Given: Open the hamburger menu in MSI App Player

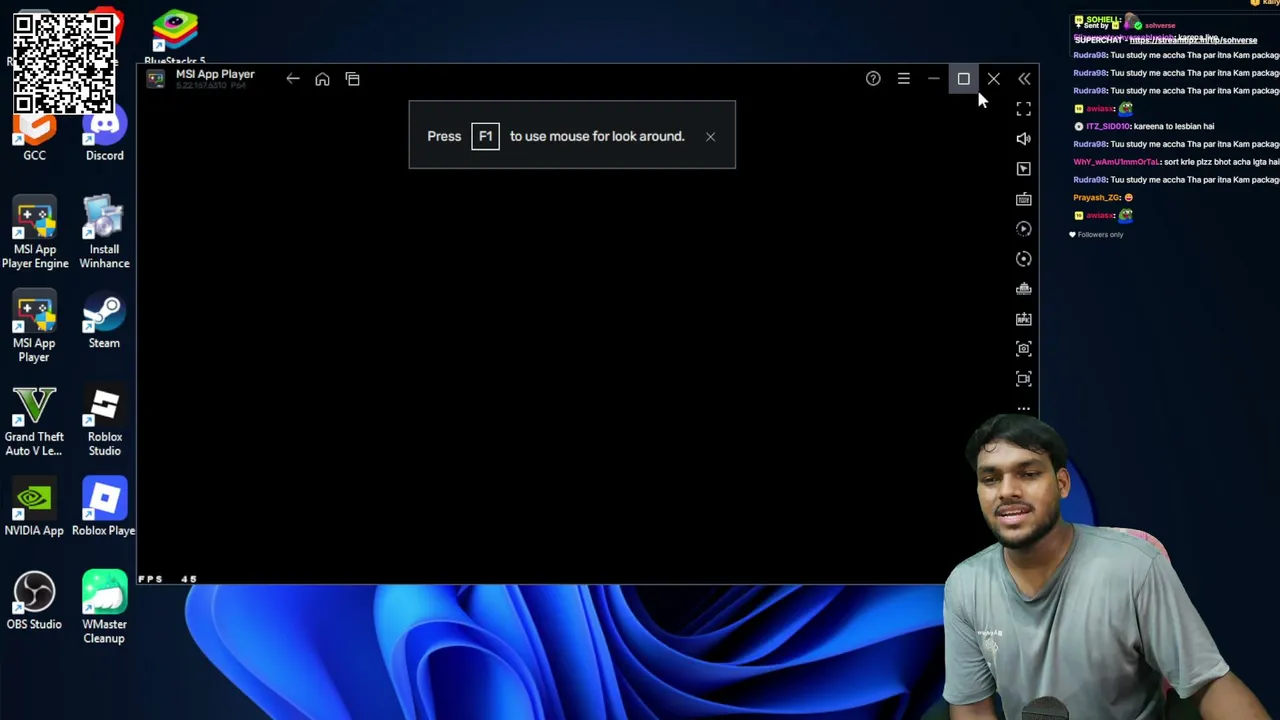Looking at the screenshot, I should click(x=903, y=78).
